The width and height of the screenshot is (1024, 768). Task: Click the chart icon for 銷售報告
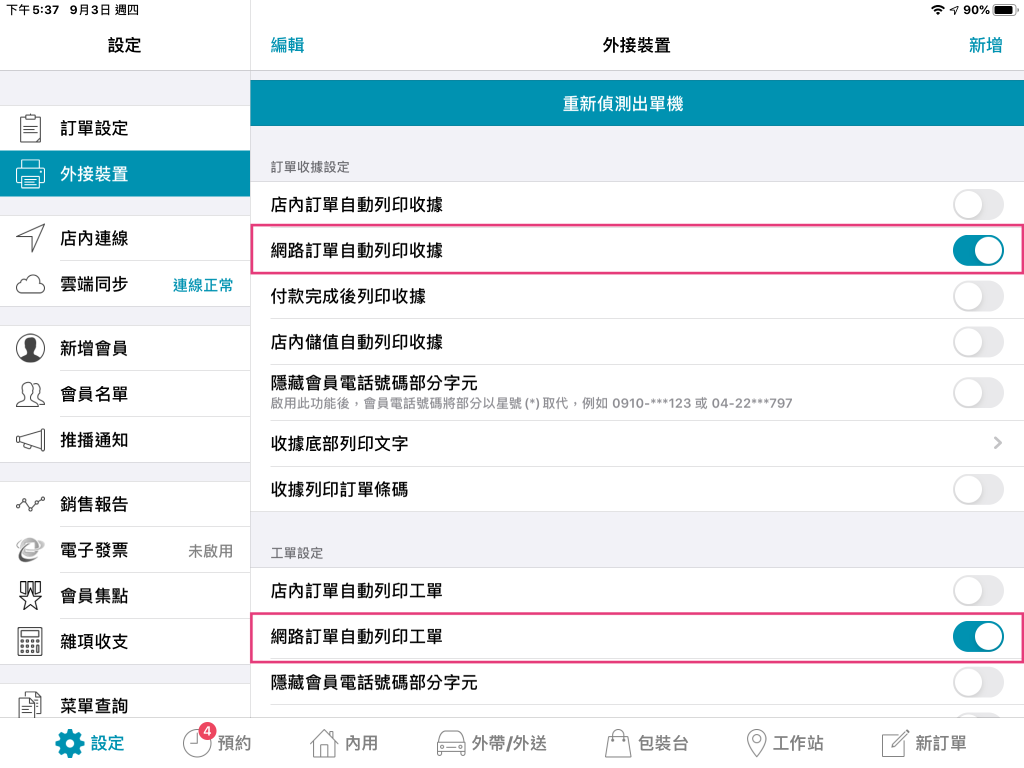31,504
